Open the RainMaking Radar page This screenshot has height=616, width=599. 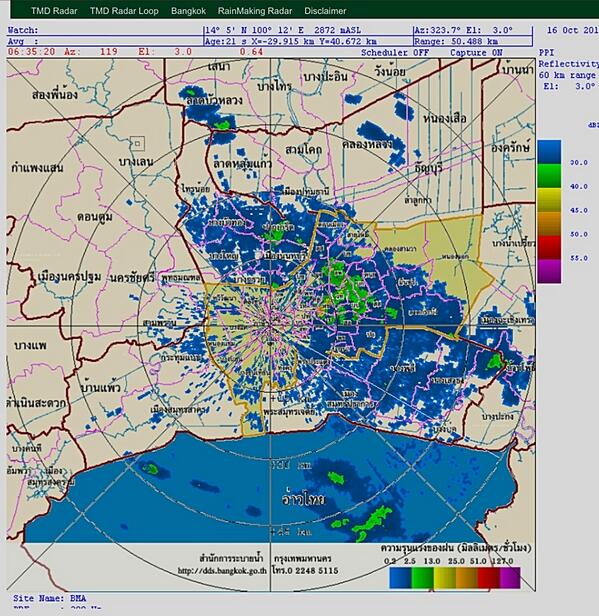coord(255,11)
